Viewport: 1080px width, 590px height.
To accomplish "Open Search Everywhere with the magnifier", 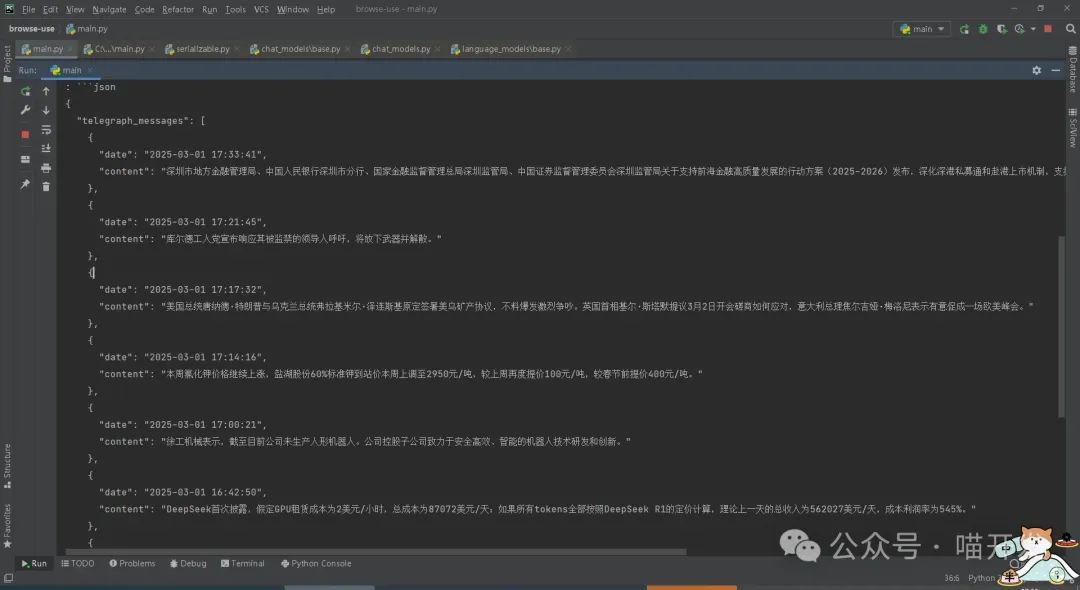I will pyautogui.click(x=1071, y=29).
